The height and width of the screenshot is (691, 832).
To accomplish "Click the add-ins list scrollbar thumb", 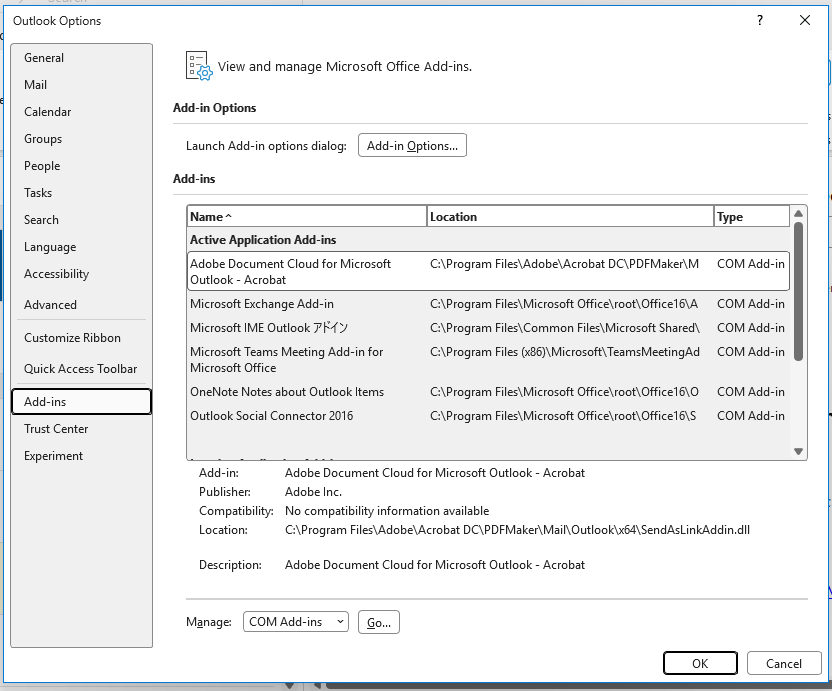I will coord(798,291).
